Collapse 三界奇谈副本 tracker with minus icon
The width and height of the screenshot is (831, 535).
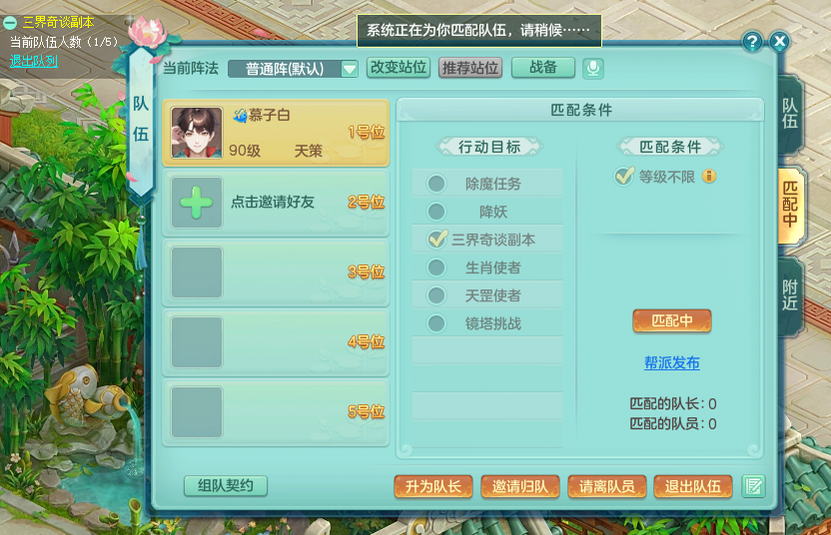tap(10, 22)
